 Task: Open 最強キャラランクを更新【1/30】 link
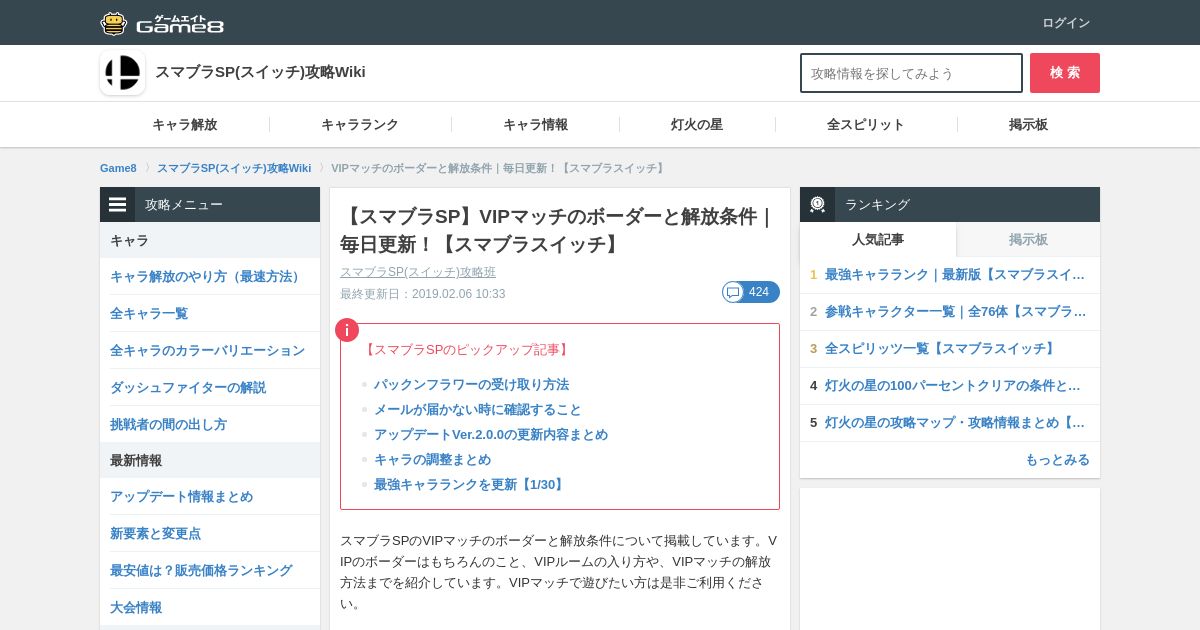(471, 485)
